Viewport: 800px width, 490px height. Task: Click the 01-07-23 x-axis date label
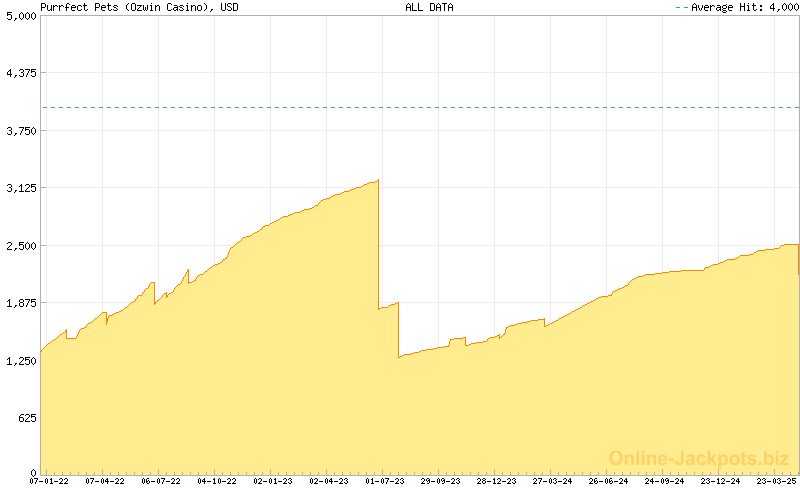[x=385, y=481]
